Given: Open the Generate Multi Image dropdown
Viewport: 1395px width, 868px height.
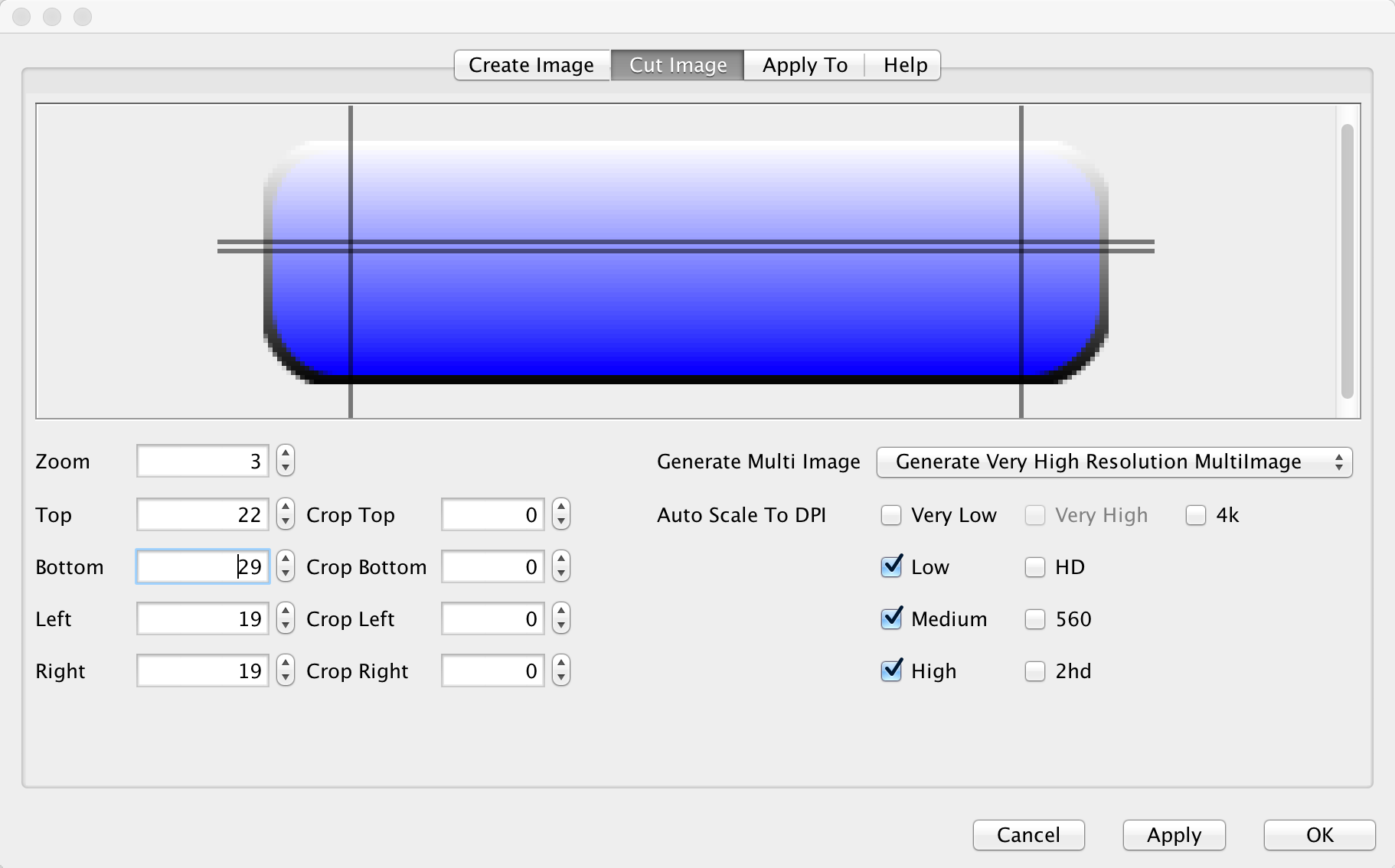Looking at the screenshot, I should (x=1113, y=462).
